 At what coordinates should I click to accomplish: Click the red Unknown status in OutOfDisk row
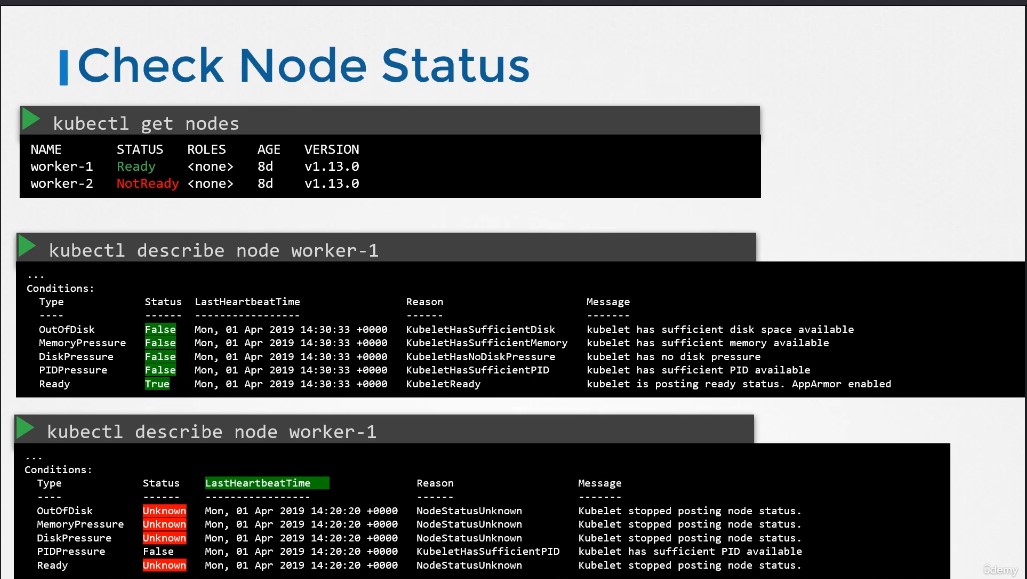pos(164,510)
